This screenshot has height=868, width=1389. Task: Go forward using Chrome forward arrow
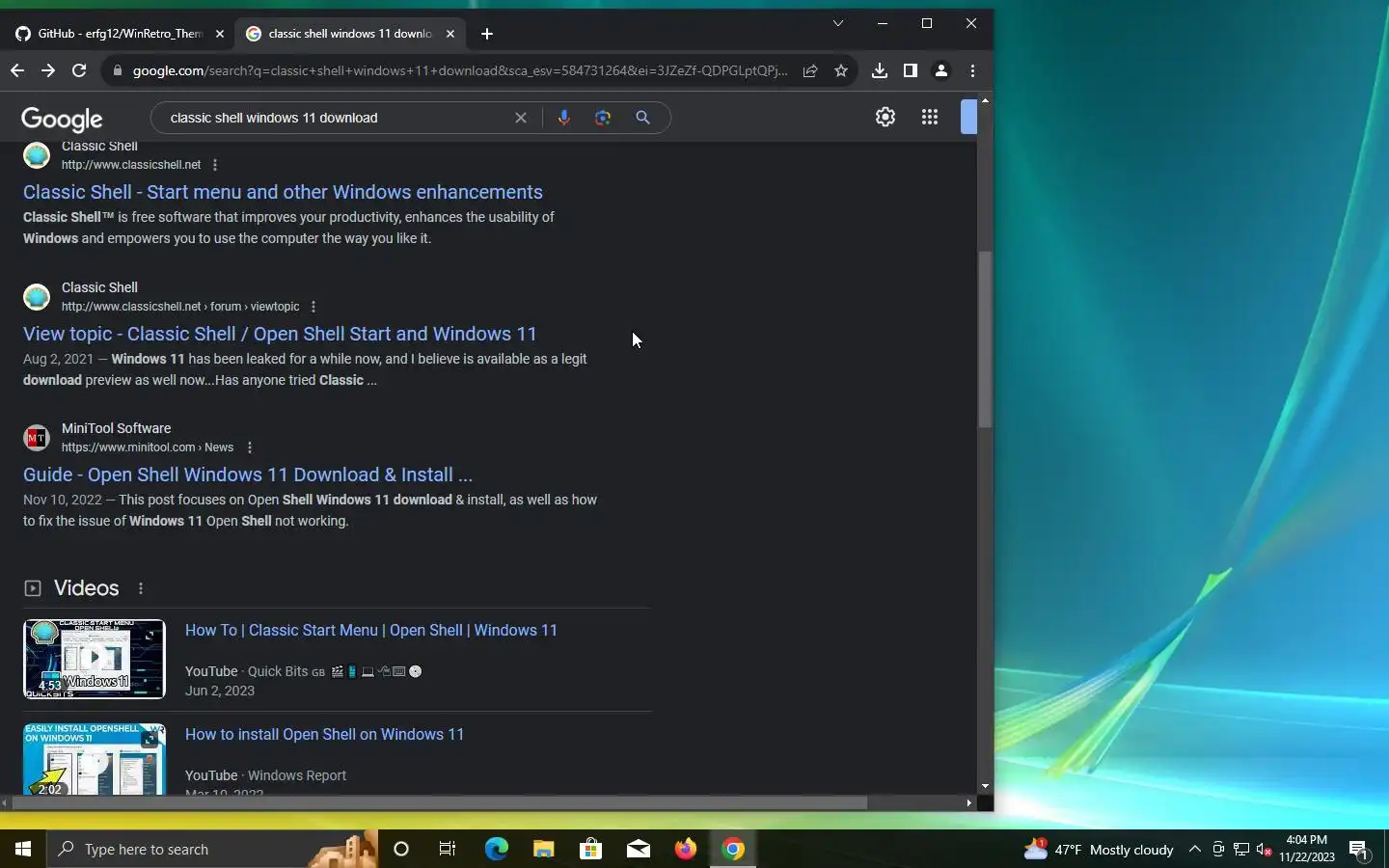tap(48, 70)
